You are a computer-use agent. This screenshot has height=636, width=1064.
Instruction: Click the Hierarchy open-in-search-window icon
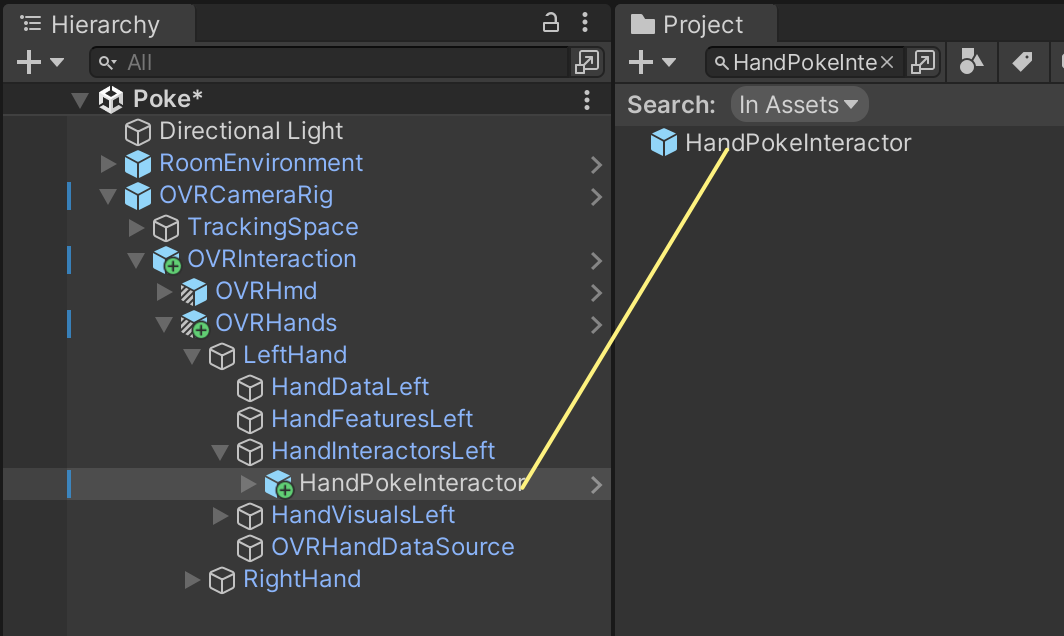click(x=586, y=62)
